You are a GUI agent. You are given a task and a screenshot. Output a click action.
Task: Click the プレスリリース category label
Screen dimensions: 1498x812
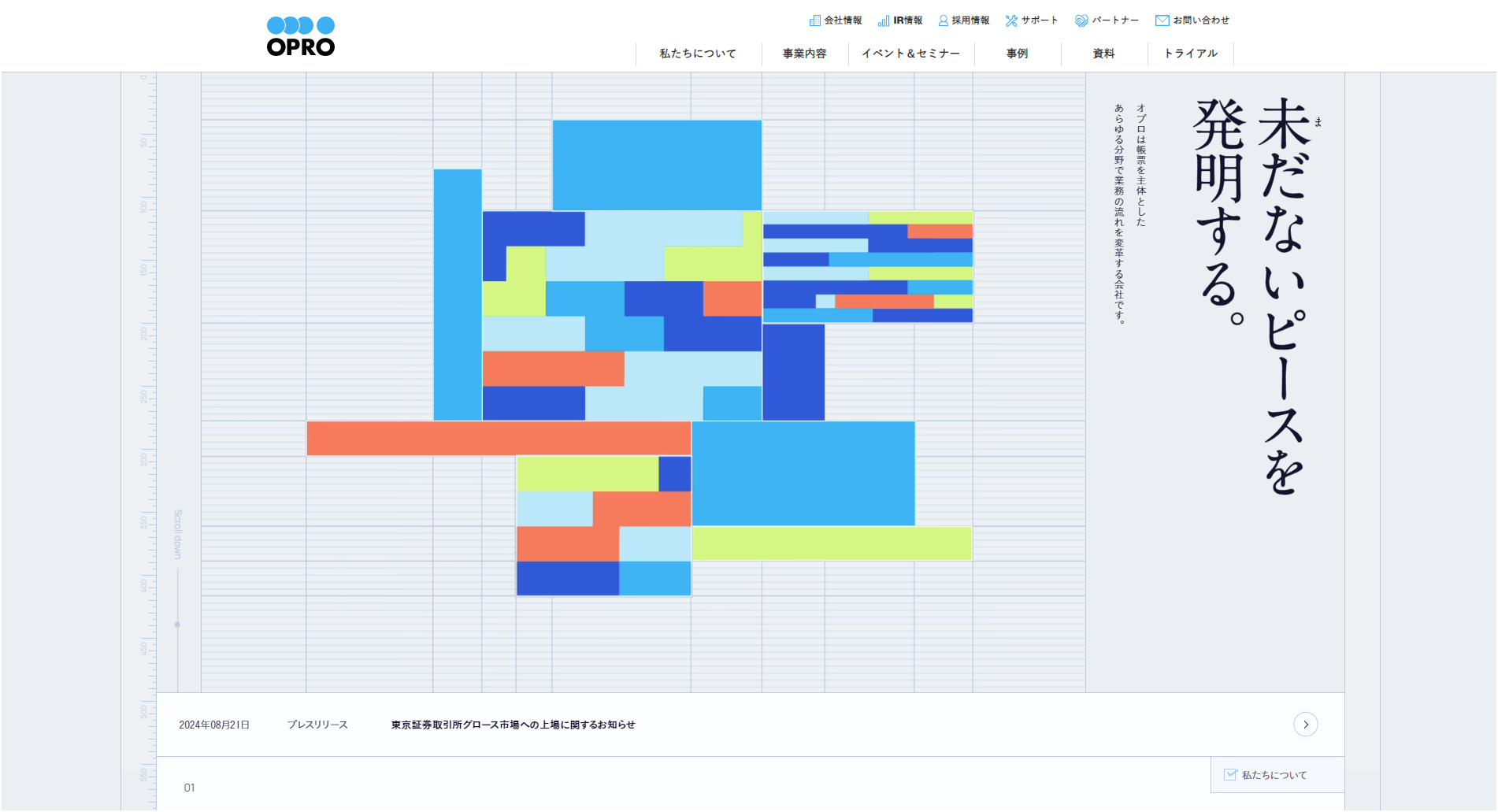pos(317,725)
